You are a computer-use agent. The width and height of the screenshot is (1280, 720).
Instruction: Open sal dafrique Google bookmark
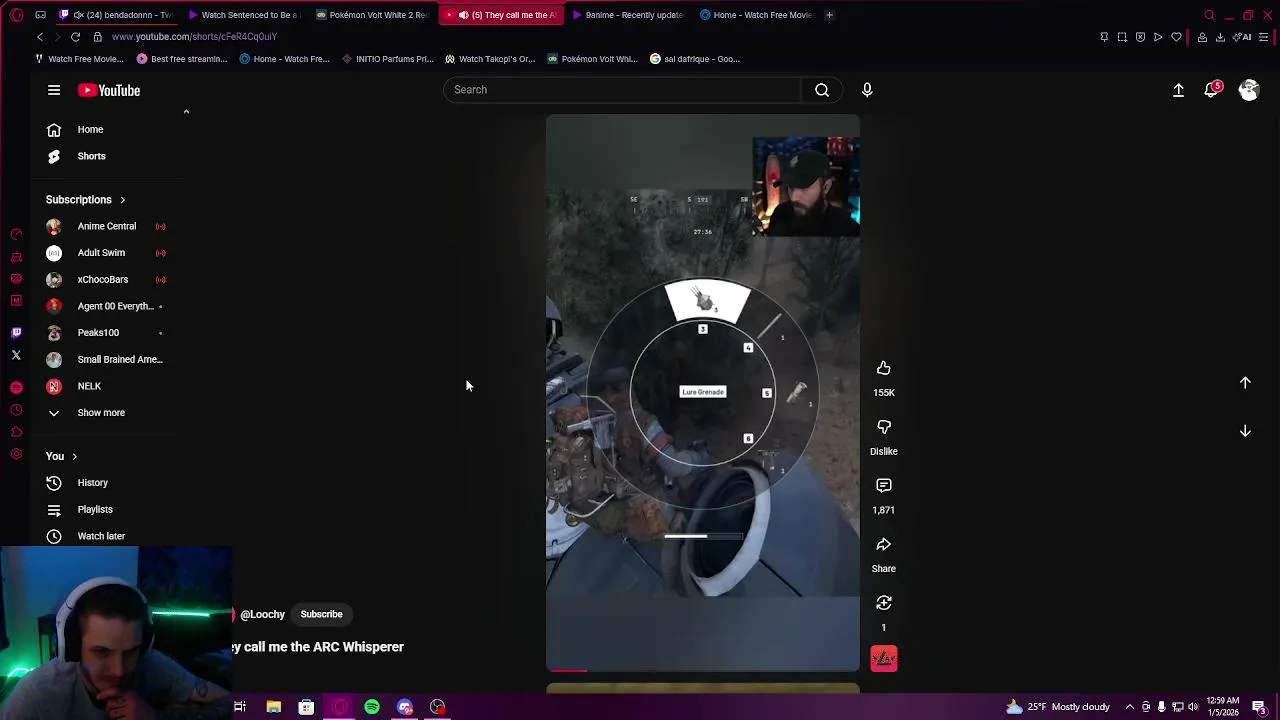695,59
